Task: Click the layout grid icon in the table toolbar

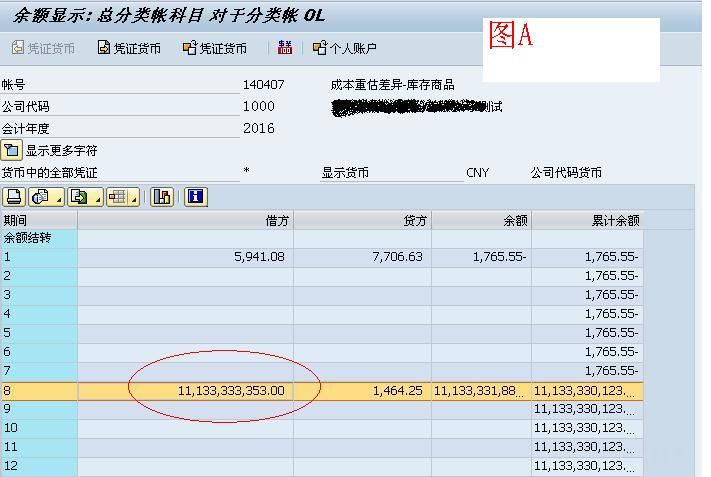Action: click(x=117, y=197)
